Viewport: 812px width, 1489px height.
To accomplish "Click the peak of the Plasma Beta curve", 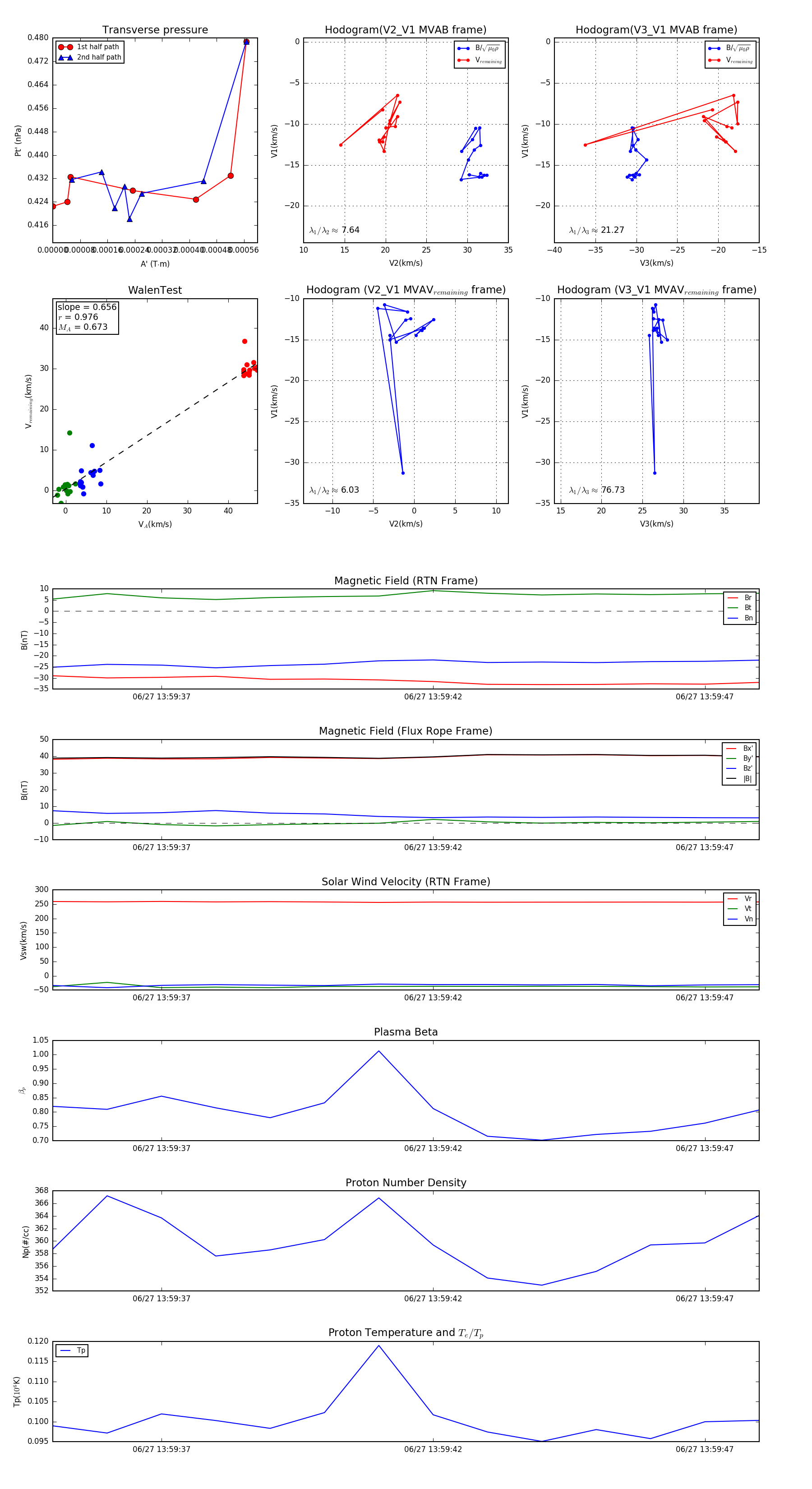I will coord(378,1051).
